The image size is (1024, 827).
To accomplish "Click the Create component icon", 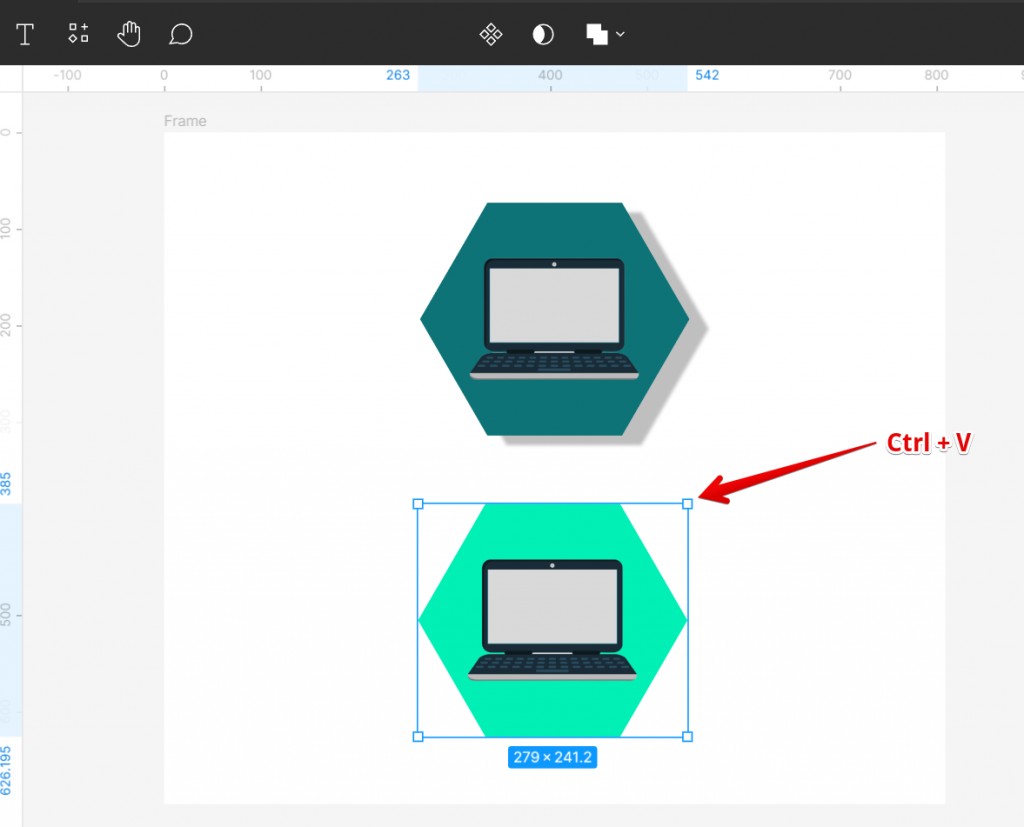I will pos(490,34).
